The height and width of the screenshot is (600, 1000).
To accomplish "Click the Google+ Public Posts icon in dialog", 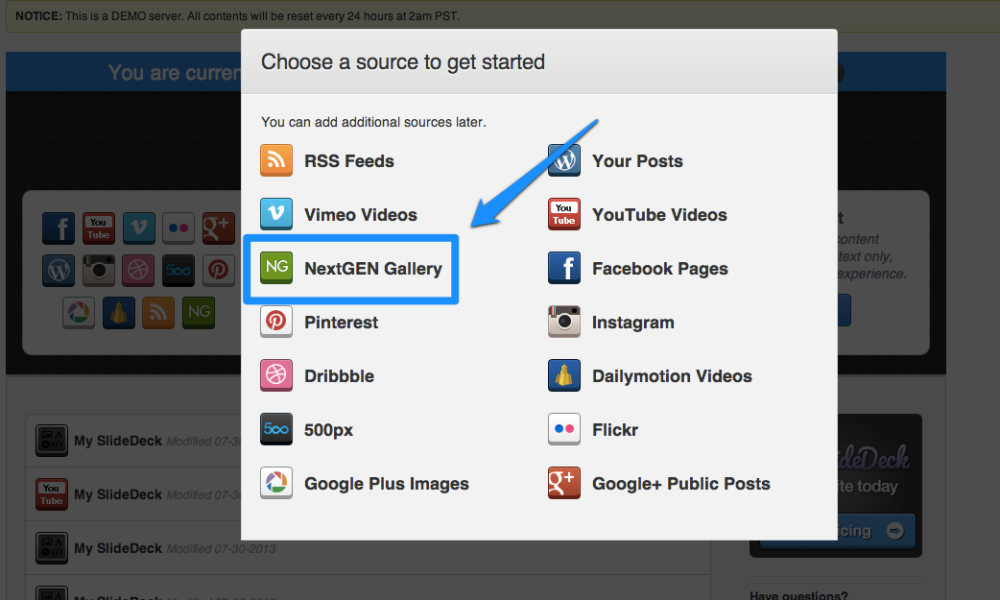I will tap(564, 483).
